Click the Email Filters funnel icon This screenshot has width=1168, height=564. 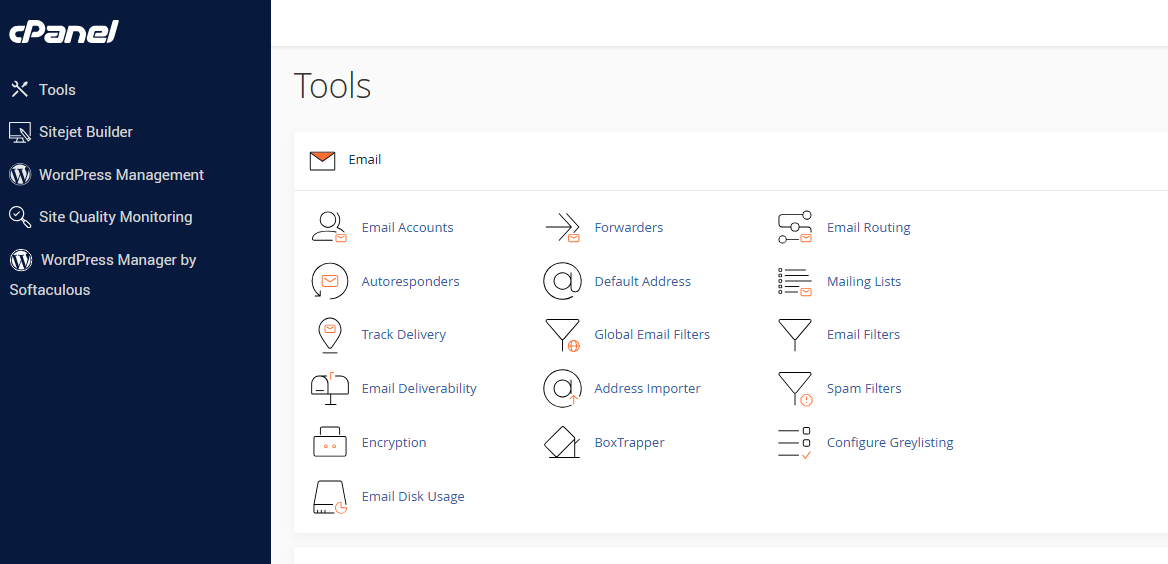(795, 335)
